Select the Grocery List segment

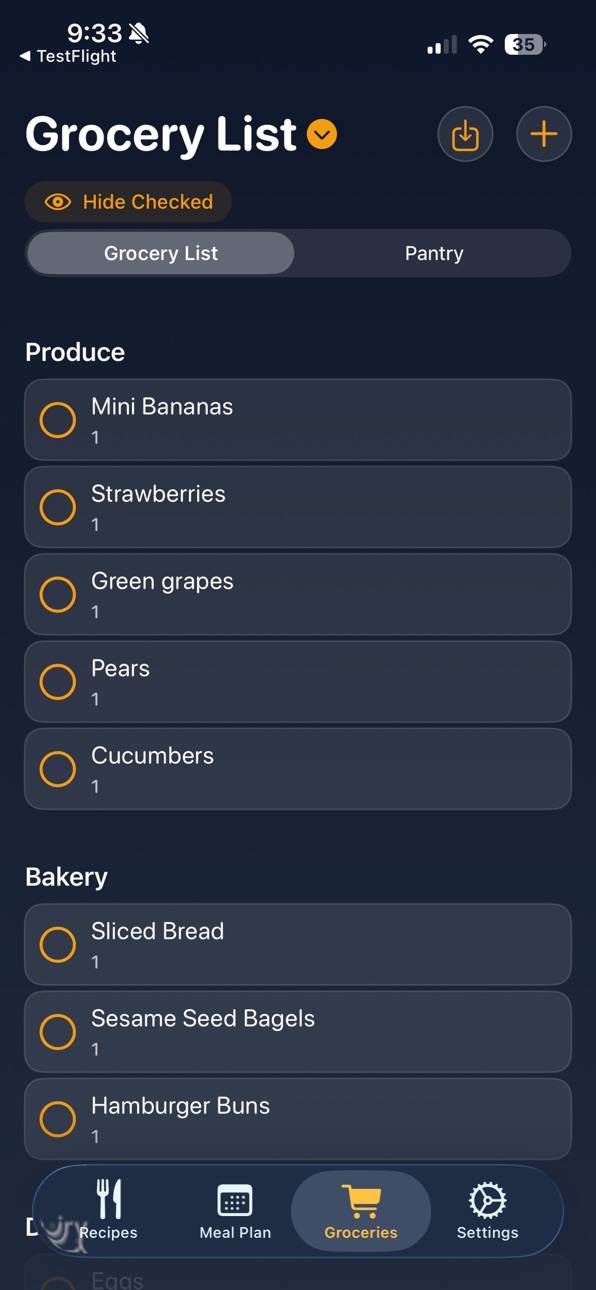click(x=161, y=253)
